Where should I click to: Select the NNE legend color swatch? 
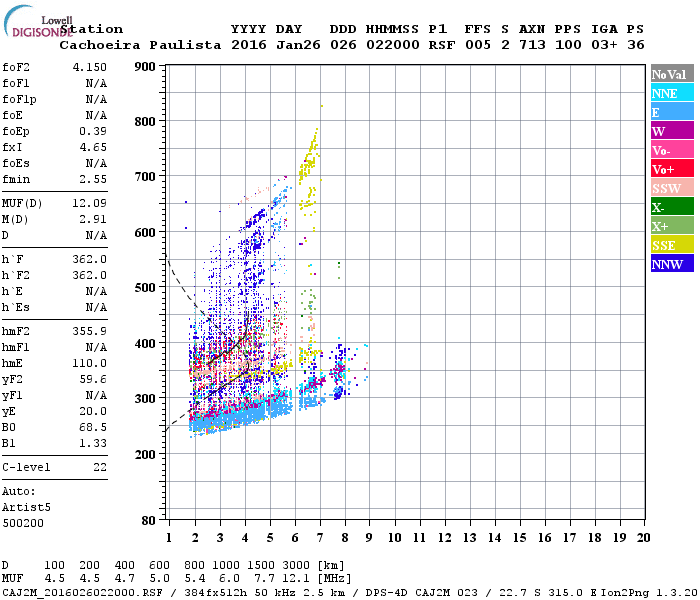point(672,93)
